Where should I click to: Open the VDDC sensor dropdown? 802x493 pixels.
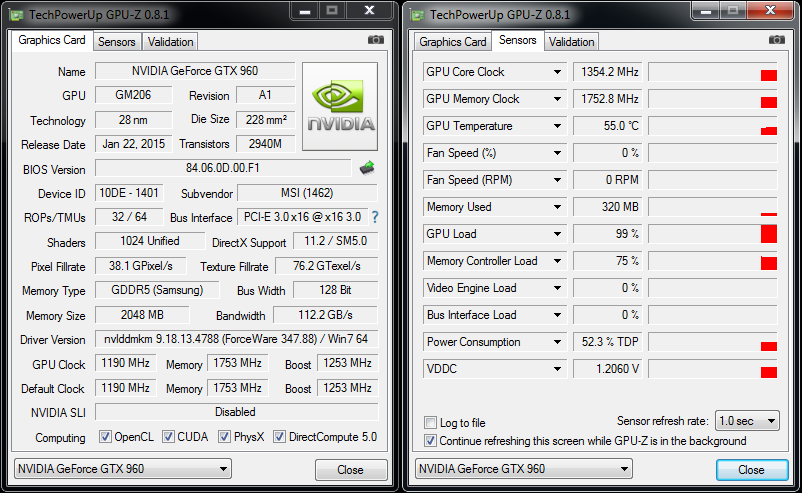click(558, 369)
